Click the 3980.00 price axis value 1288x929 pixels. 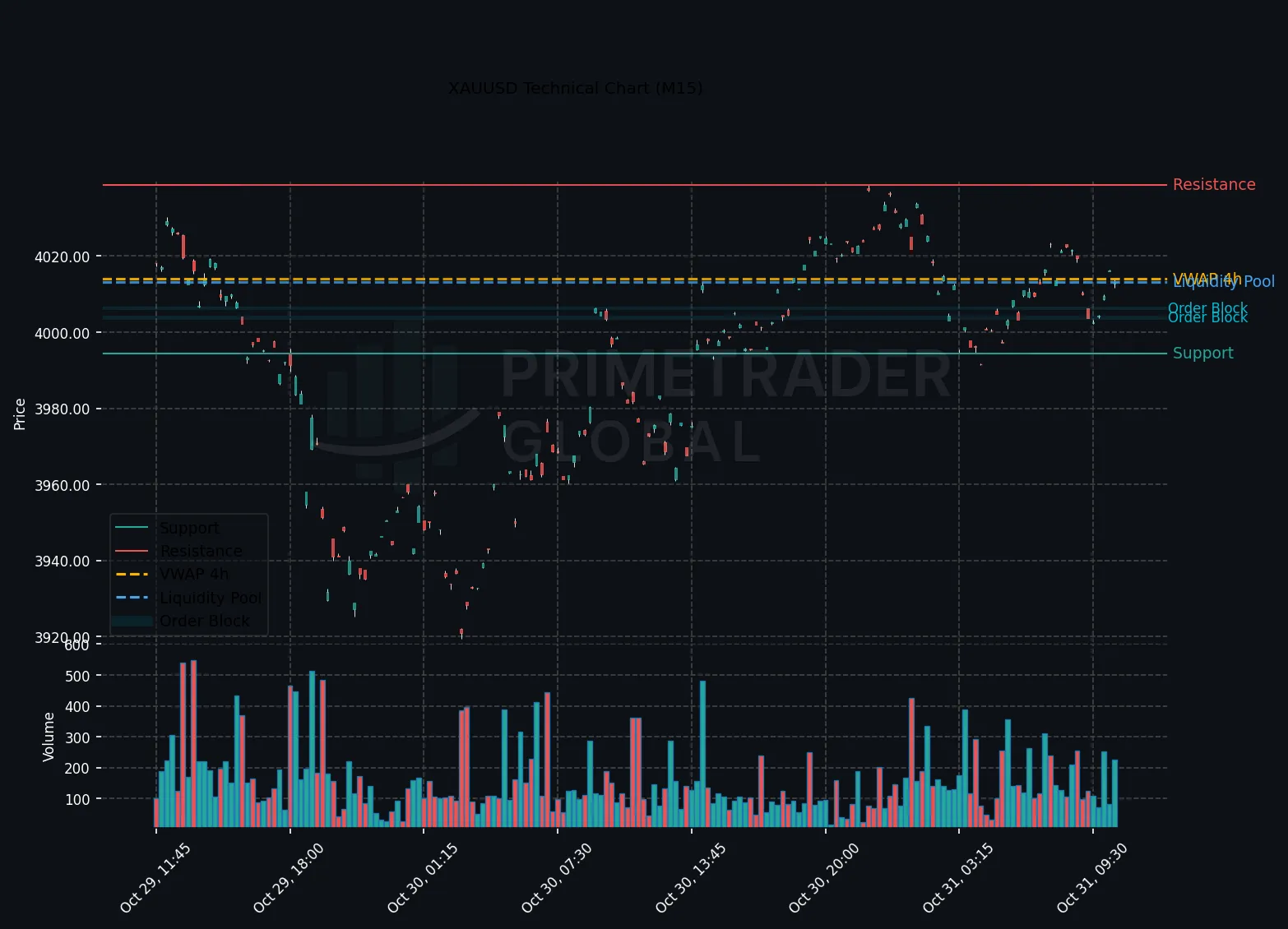pyautogui.click(x=63, y=409)
